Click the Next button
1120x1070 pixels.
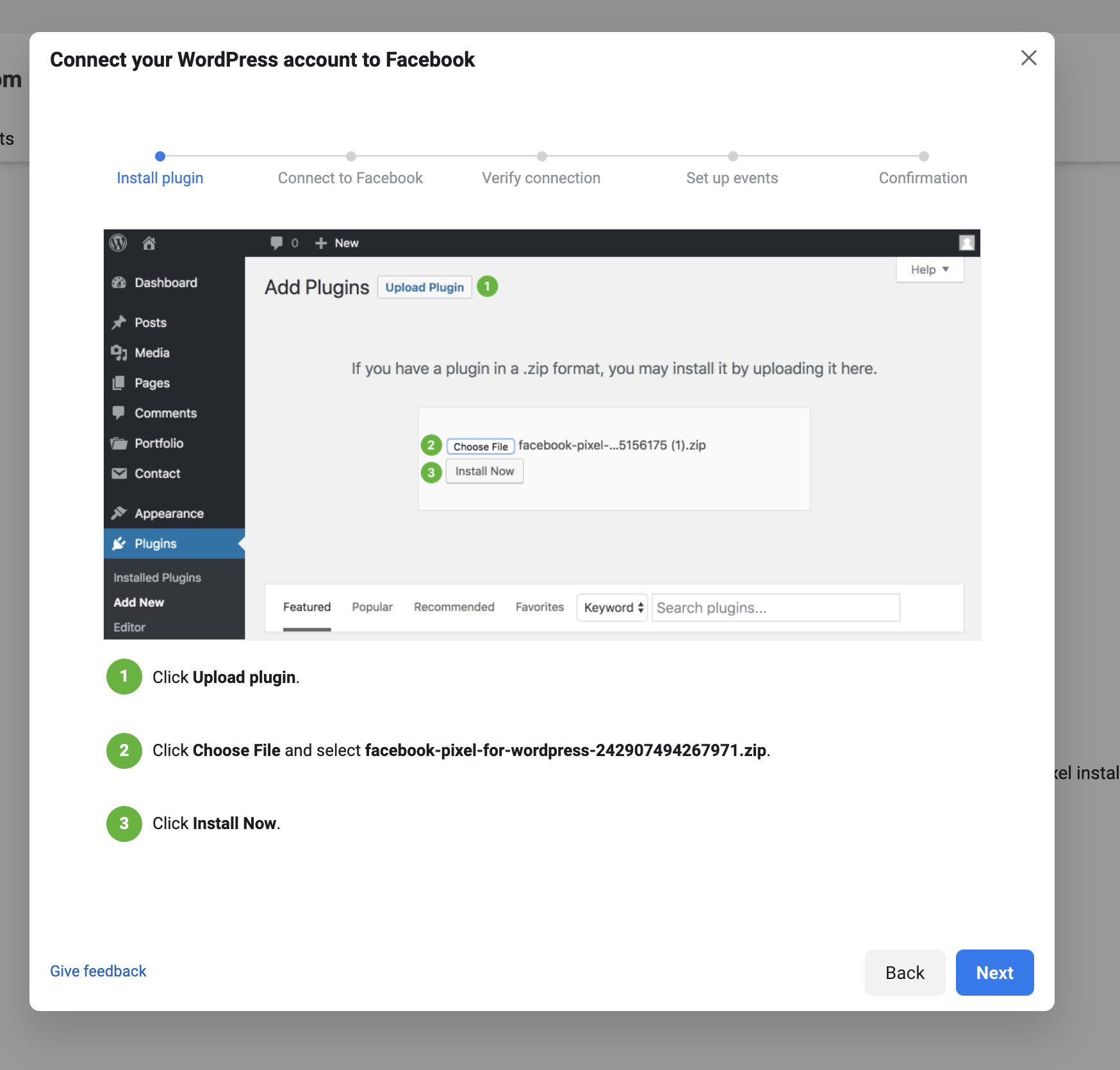point(994,973)
